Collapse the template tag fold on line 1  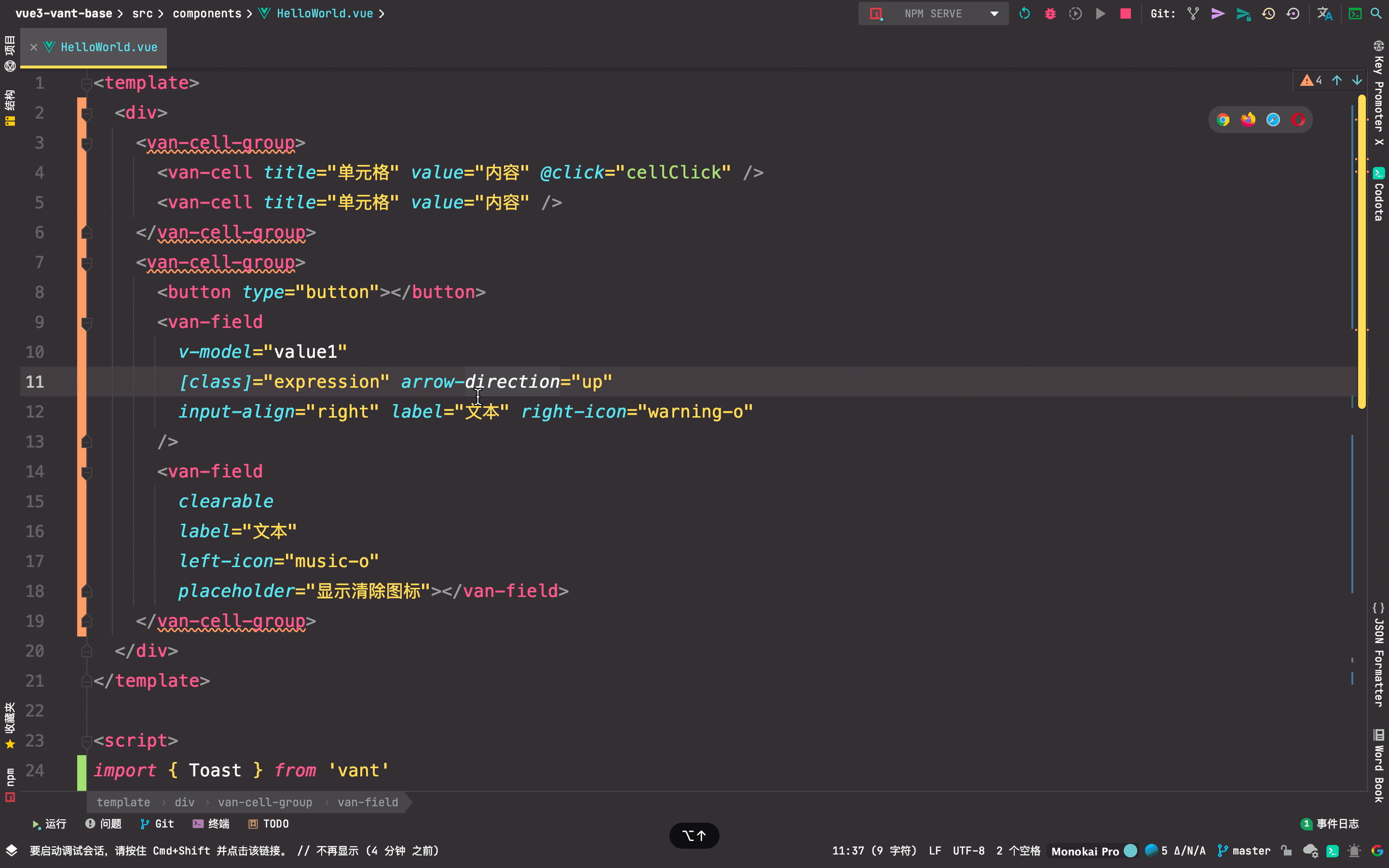pyautogui.click(x=86, y=84)
